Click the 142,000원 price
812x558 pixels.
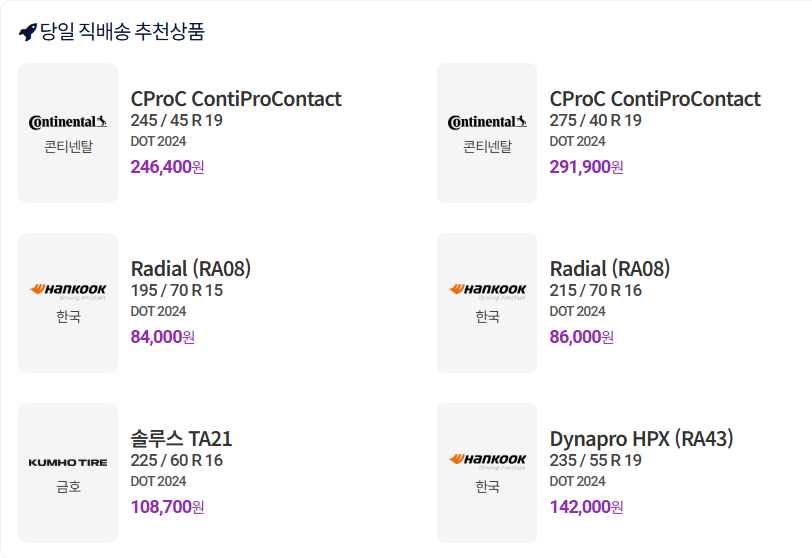(x=586, y=507)
